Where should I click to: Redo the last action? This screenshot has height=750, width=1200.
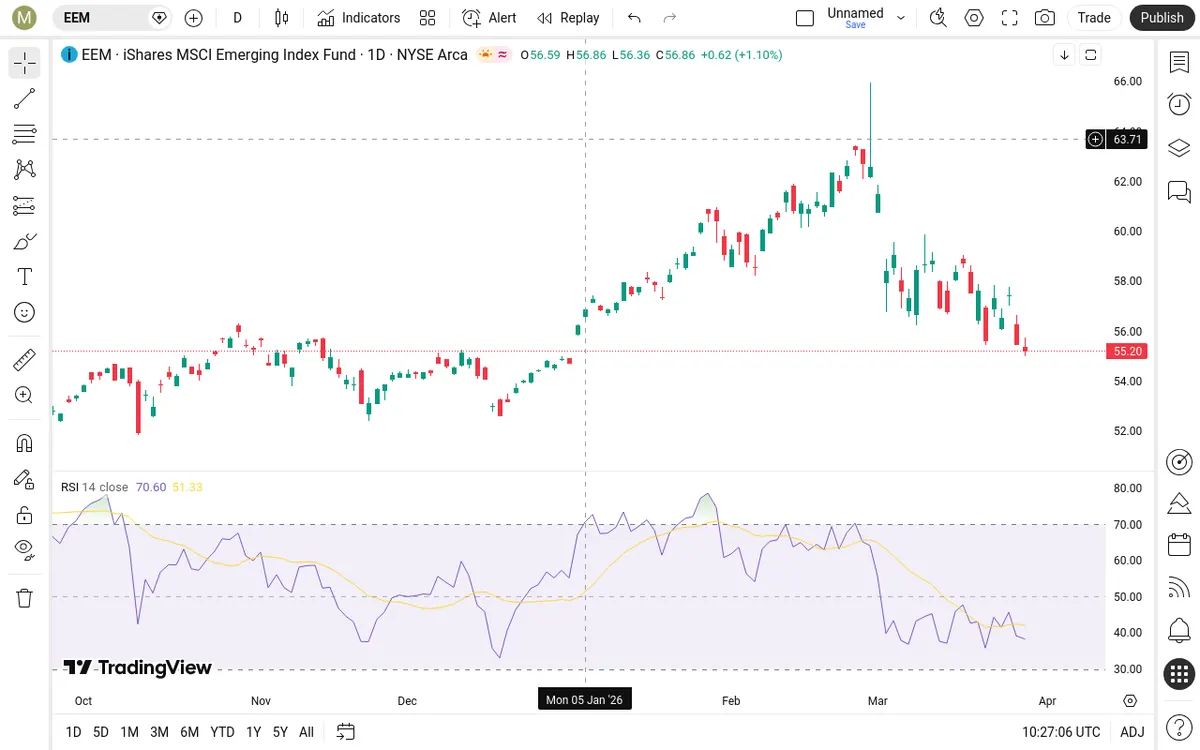click(x=670, y=17)
